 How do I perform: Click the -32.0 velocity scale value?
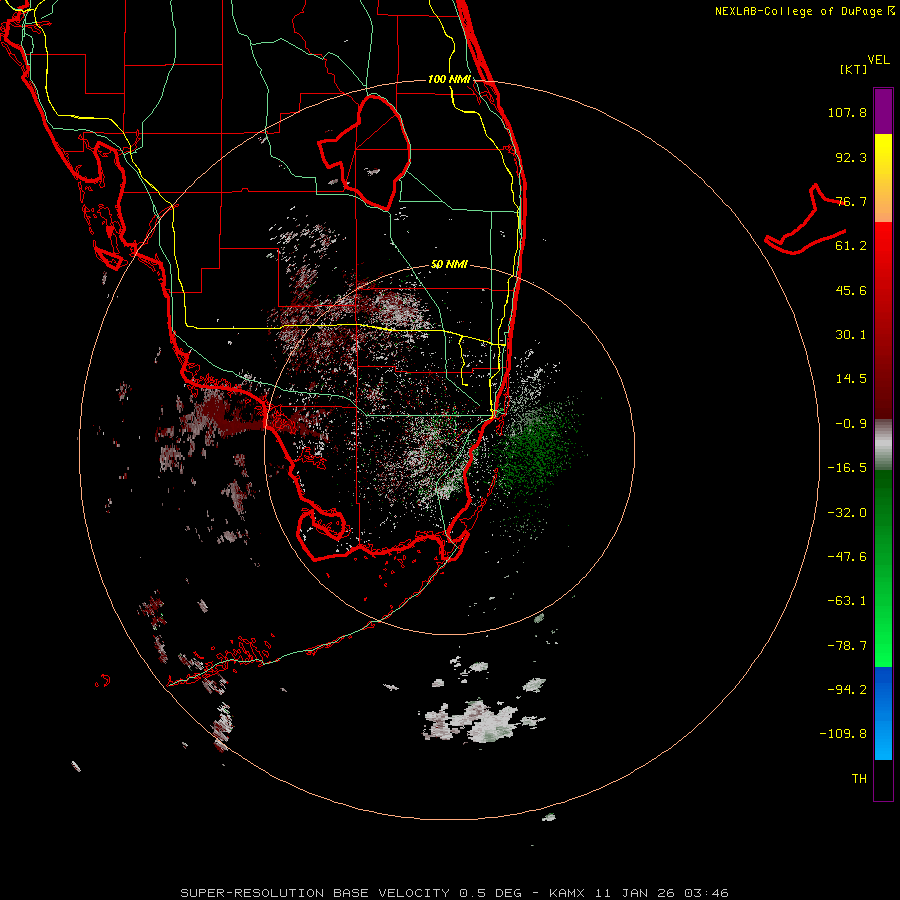(x=847, y=513)
